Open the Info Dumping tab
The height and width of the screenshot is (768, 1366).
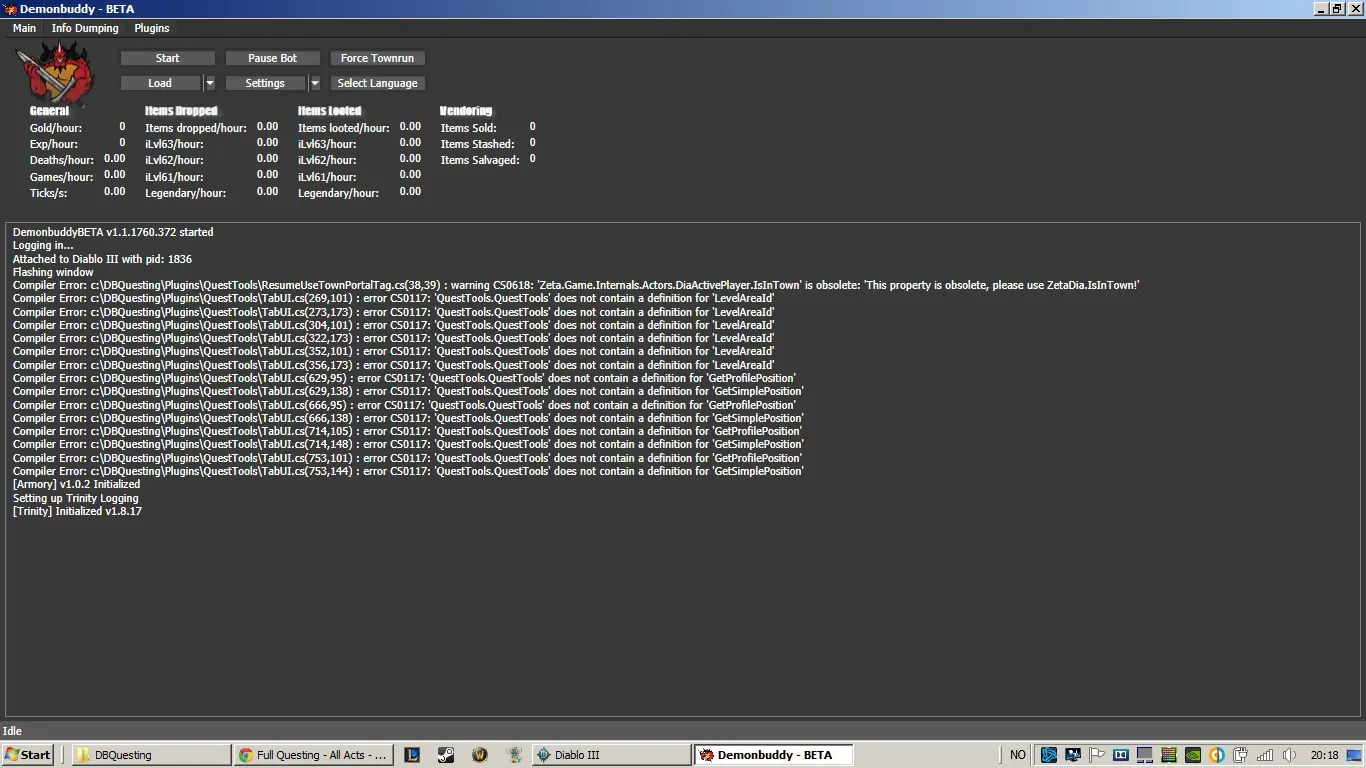coord(85,28)
